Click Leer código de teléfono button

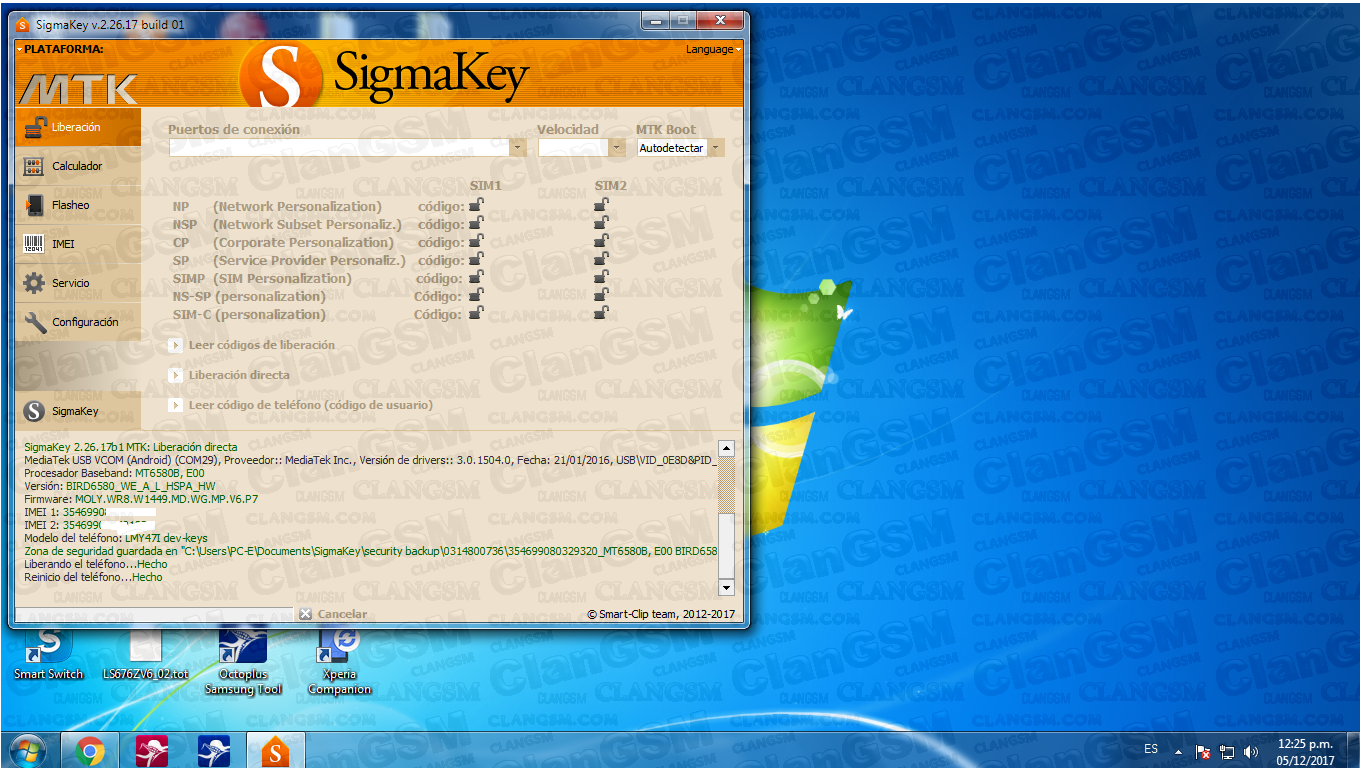(301, 405)
